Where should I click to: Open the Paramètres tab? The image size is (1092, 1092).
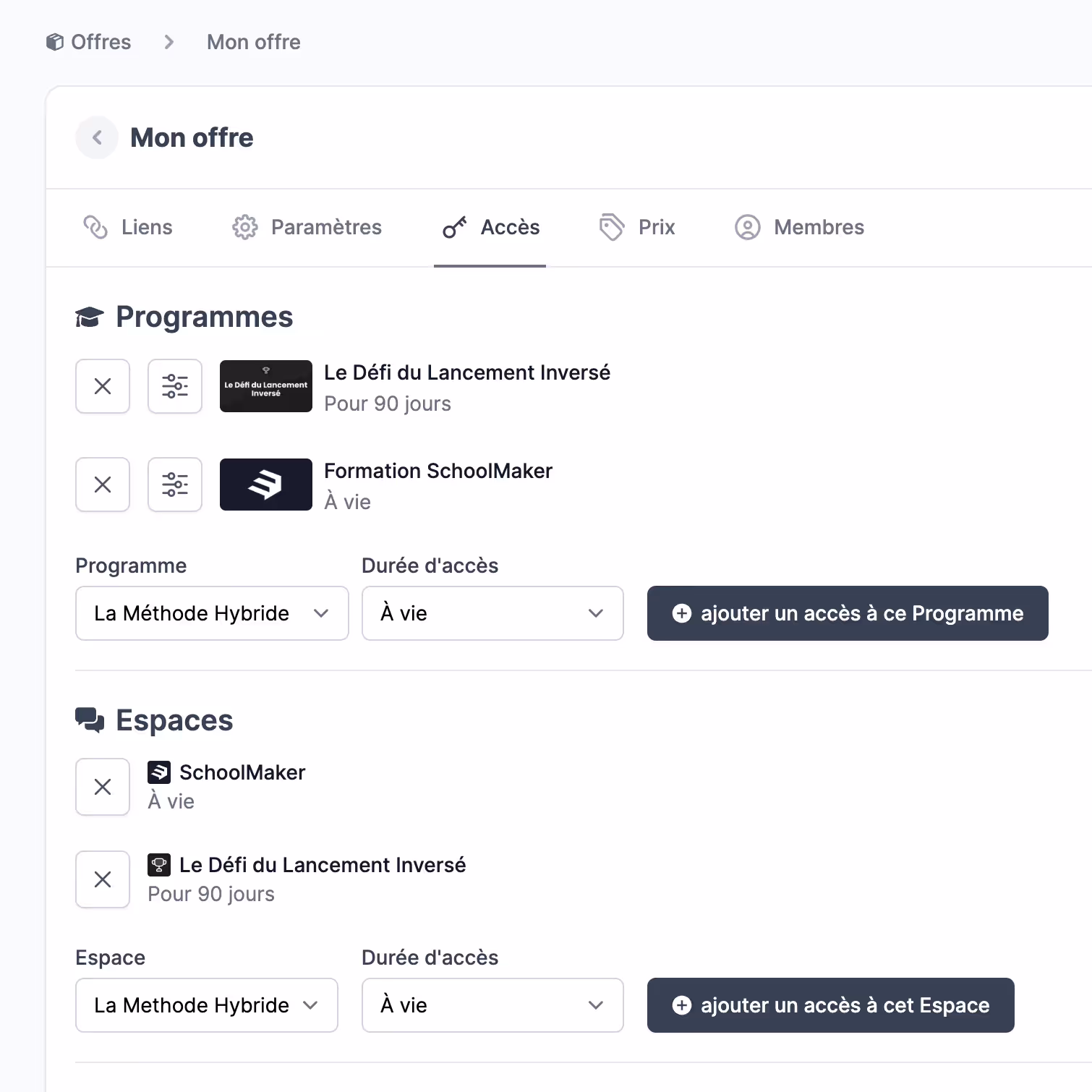click(307, 227)
